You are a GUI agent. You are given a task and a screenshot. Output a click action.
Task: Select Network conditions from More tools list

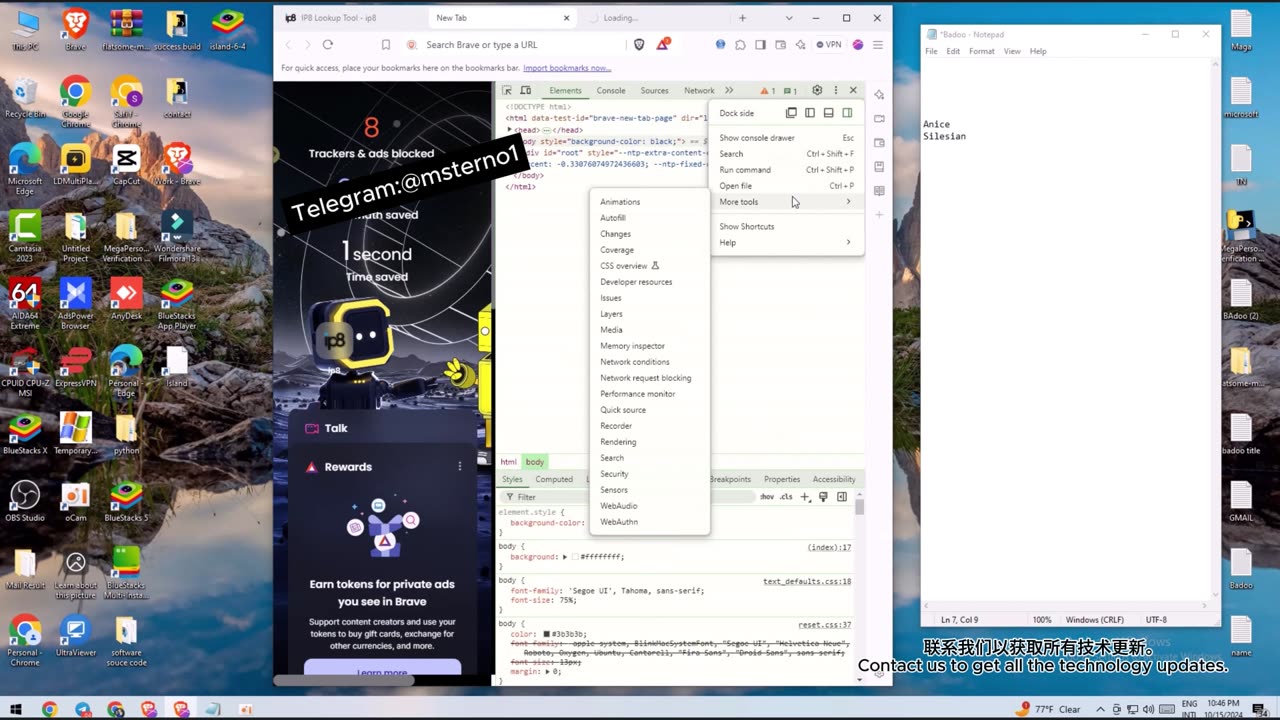coord(650,362)
